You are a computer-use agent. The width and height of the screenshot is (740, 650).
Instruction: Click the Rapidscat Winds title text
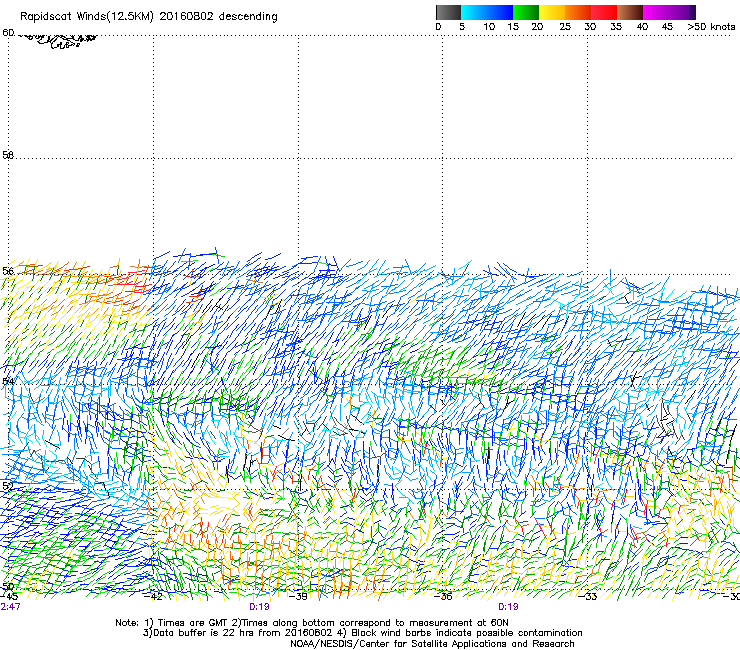[x=149, y=16]
